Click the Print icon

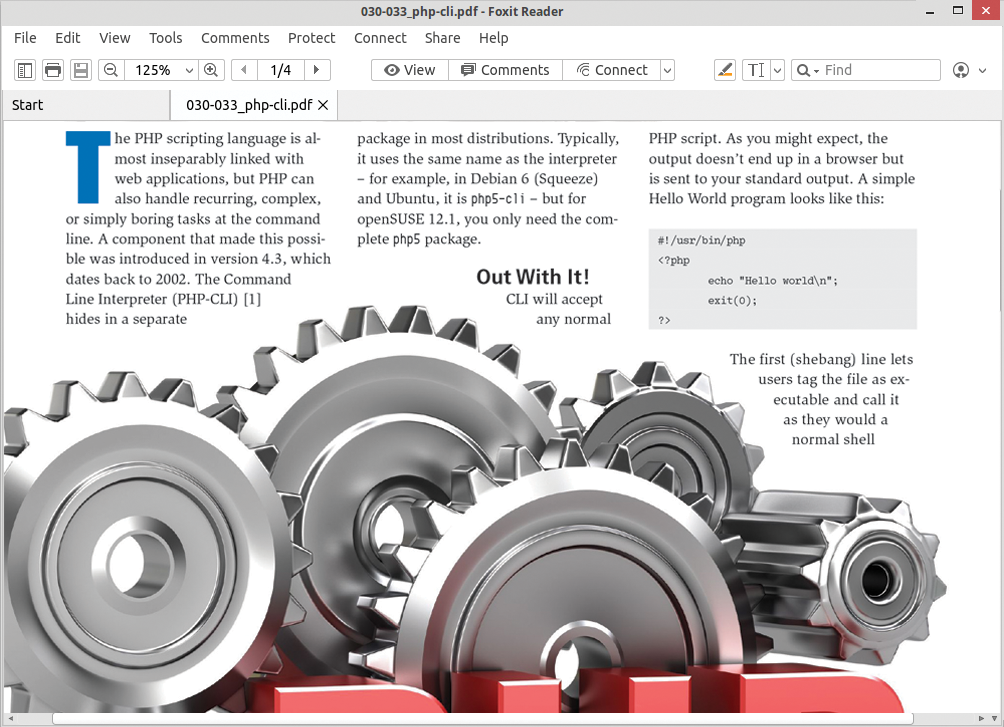click(x=51, y=70)
